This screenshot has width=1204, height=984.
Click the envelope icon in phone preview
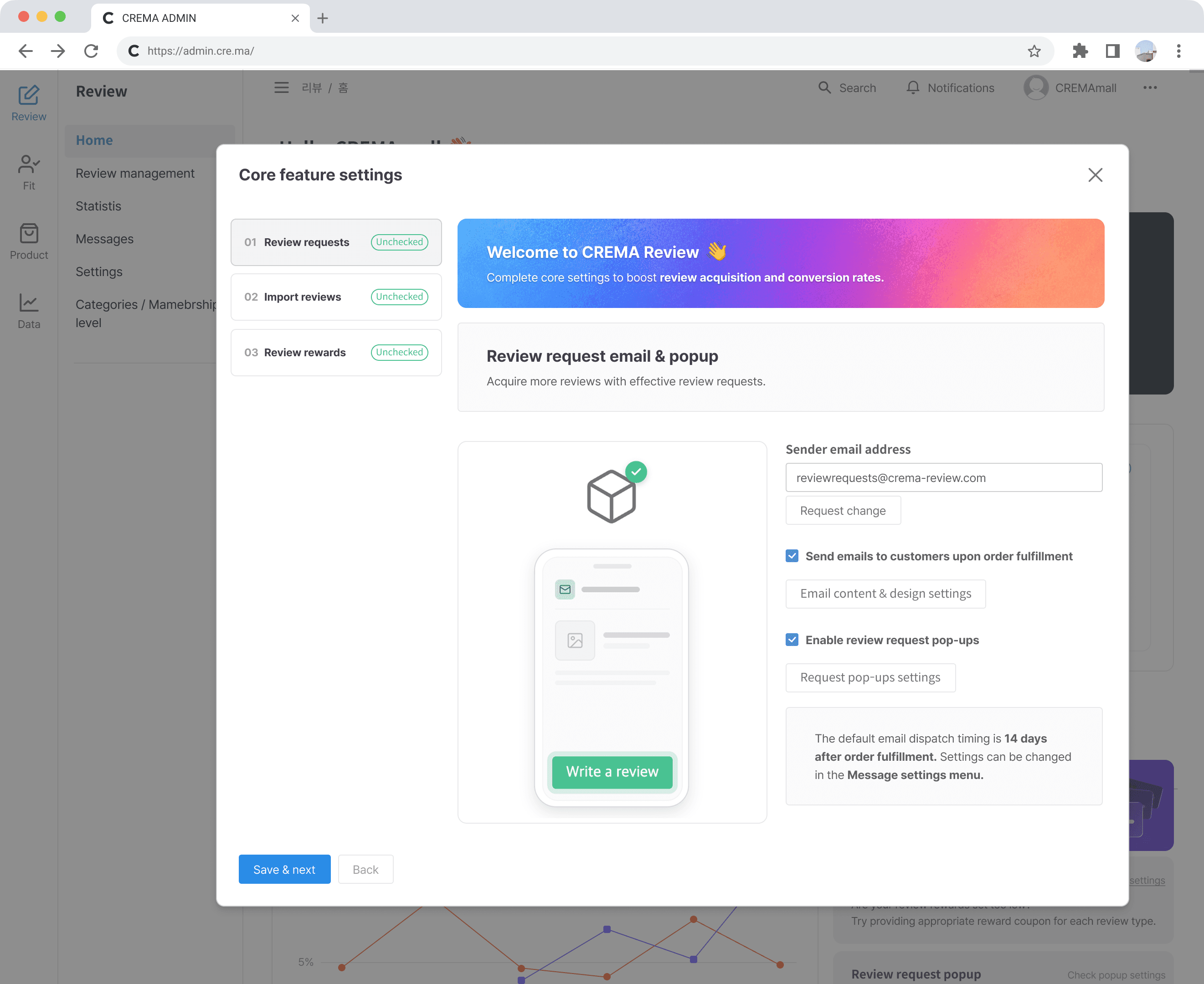tap(565, 589)
